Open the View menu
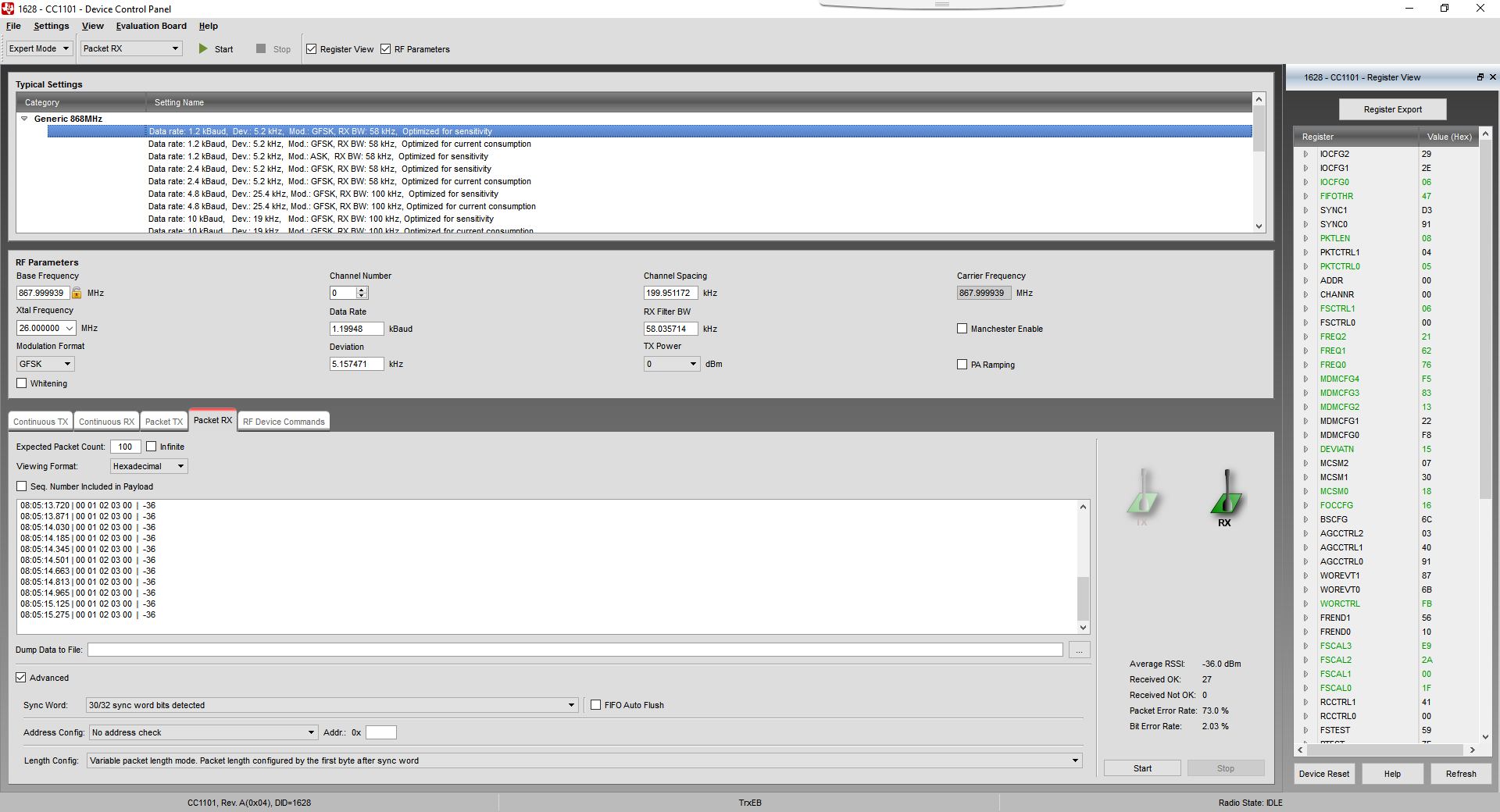The height and width of the screenshot is (812, 1500). click(x=93, y=26)
